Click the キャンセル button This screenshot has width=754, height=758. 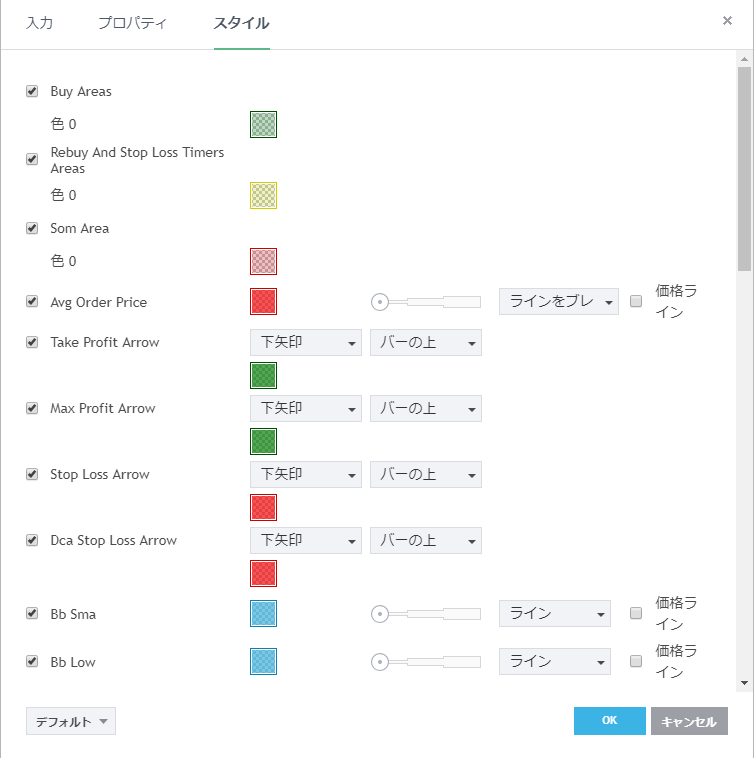coord(689,721)
